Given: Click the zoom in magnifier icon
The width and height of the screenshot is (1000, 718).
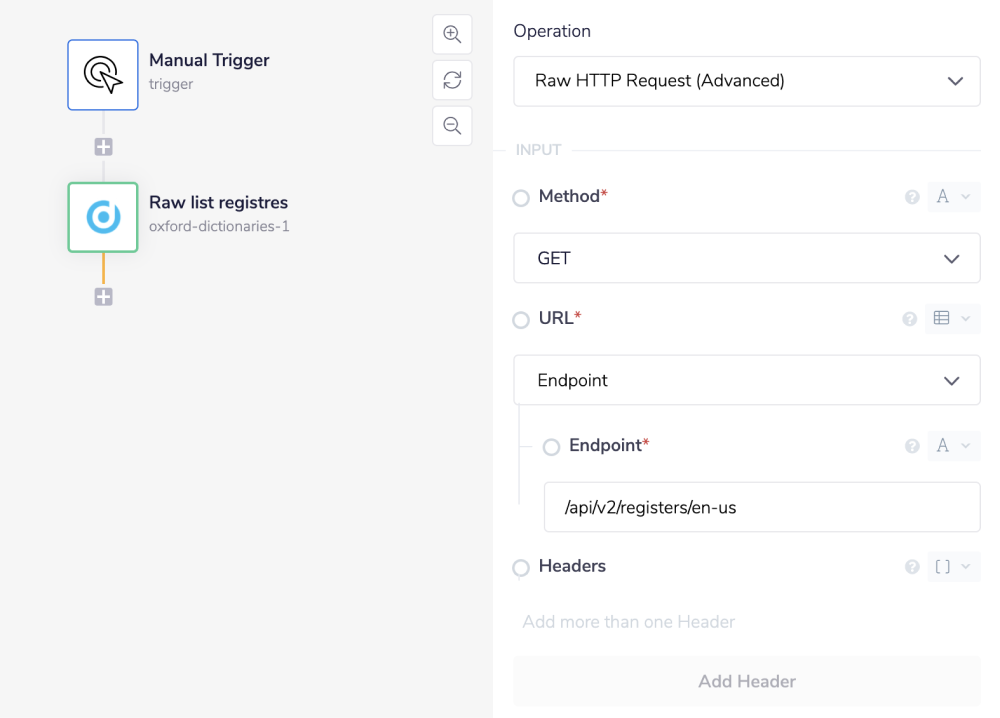Looking at the screenshot, I should 452,34.
